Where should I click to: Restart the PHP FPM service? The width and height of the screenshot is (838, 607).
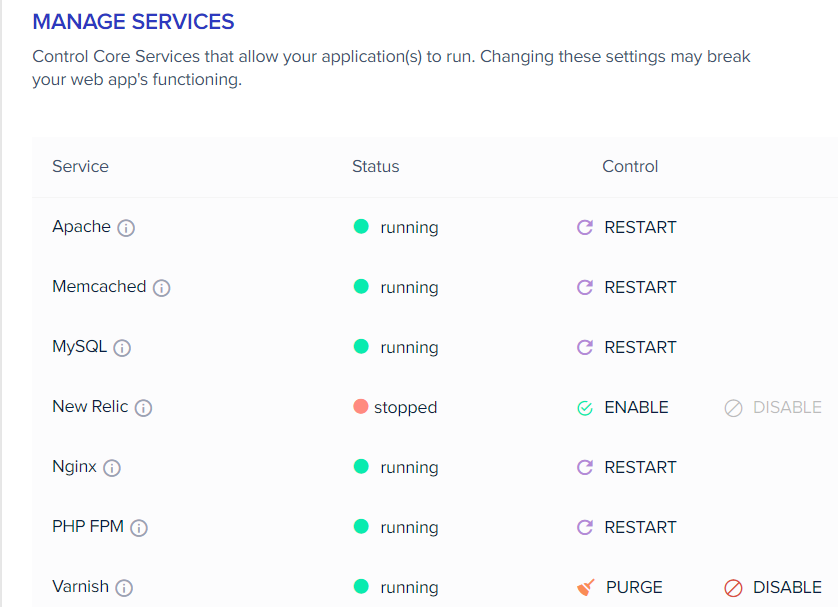pos(639,527)
